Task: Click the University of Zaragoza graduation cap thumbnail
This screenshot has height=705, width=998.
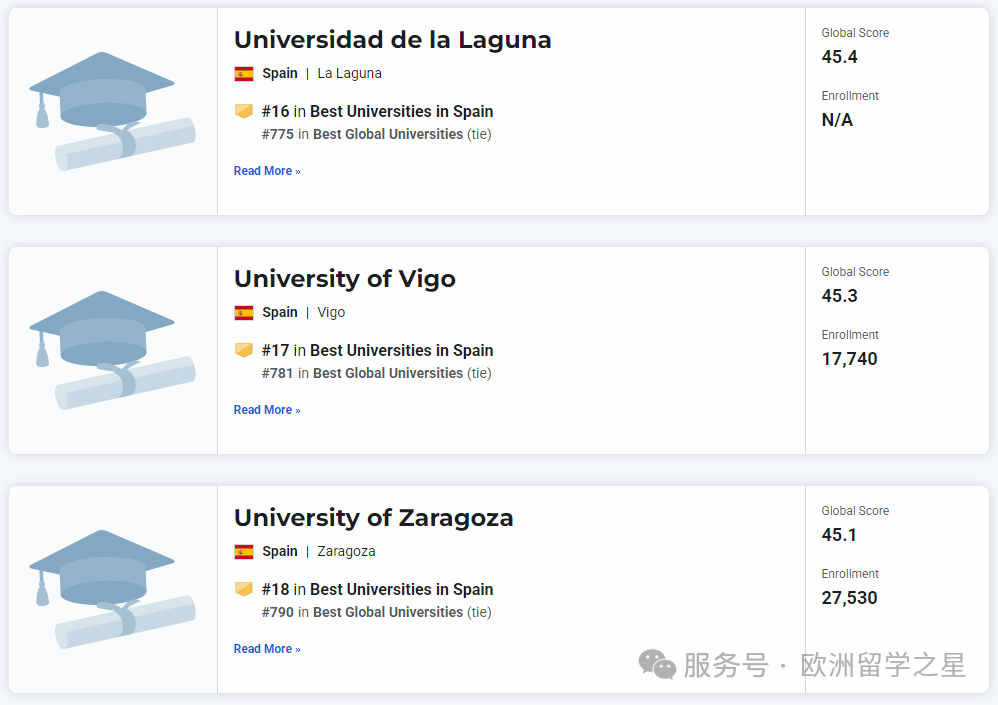Action: pos(112,589)
